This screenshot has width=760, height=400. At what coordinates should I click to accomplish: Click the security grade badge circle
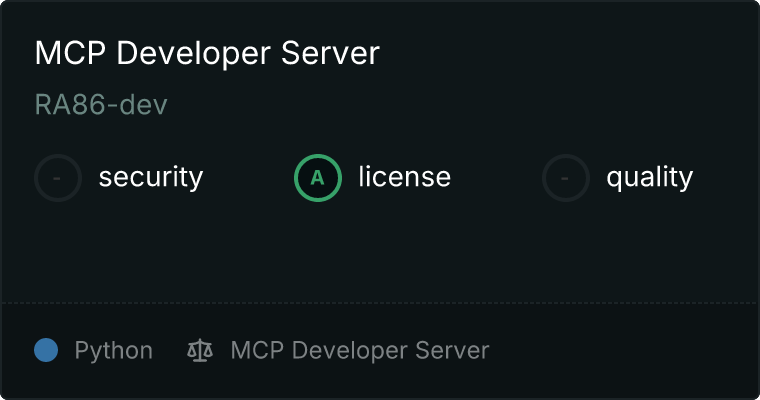click(58, 178)
